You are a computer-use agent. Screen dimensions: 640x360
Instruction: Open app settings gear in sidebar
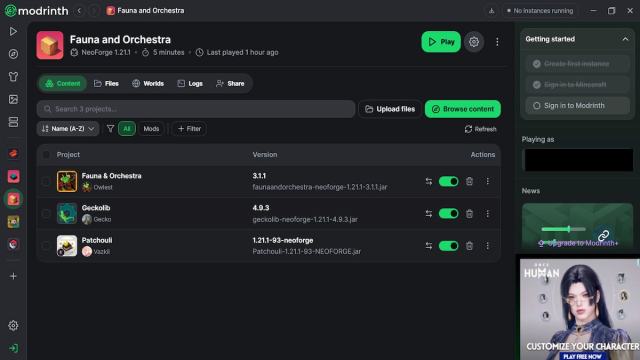[13, 325]
